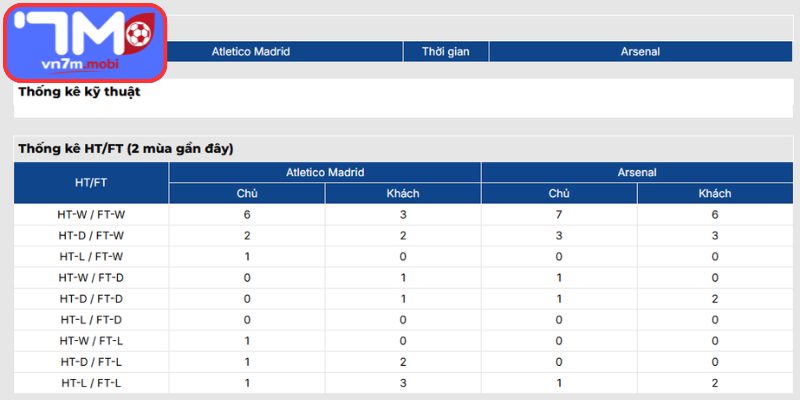Click the Arsenal header in top bar

[640, 52]
